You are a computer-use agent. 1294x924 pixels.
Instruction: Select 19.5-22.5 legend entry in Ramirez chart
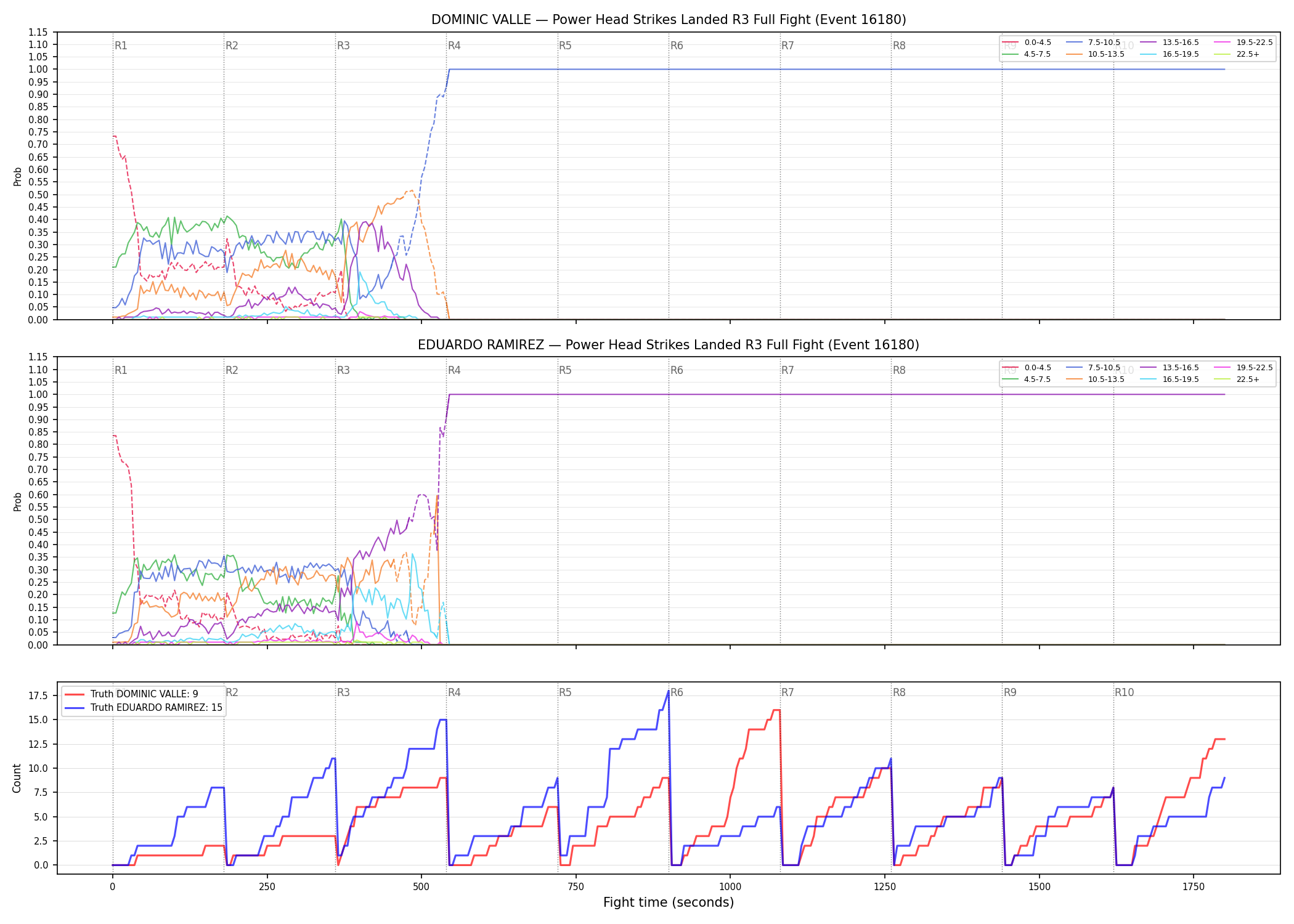tap(1243, 368)
